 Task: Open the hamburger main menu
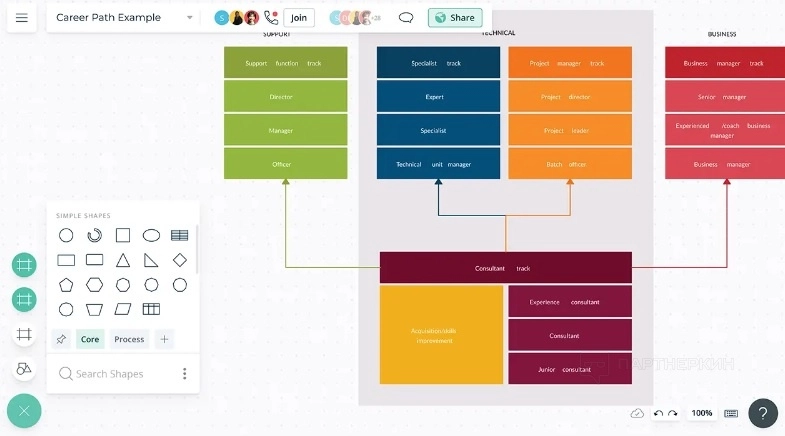tap(22, 18)
